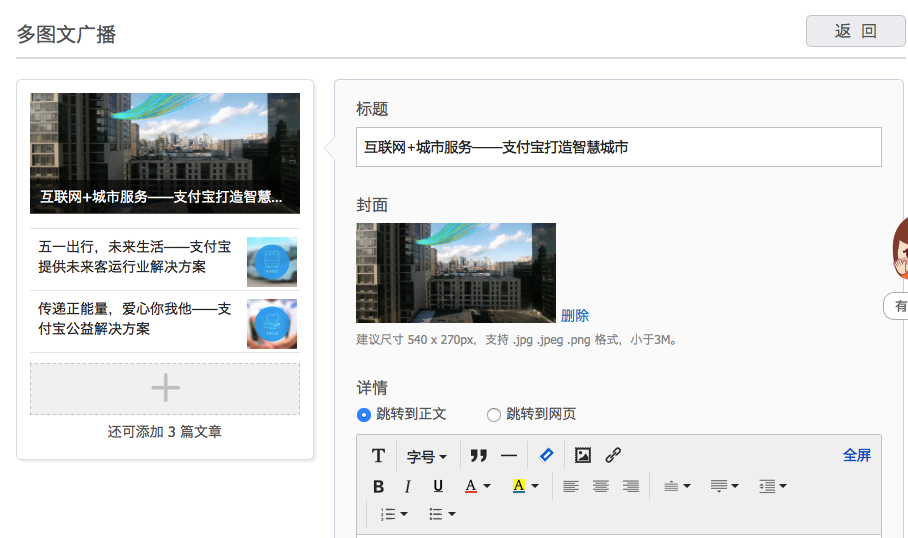This screenshot has width=908, height=538.
Task: Click the line indent icon
Action: coord(767,486)
